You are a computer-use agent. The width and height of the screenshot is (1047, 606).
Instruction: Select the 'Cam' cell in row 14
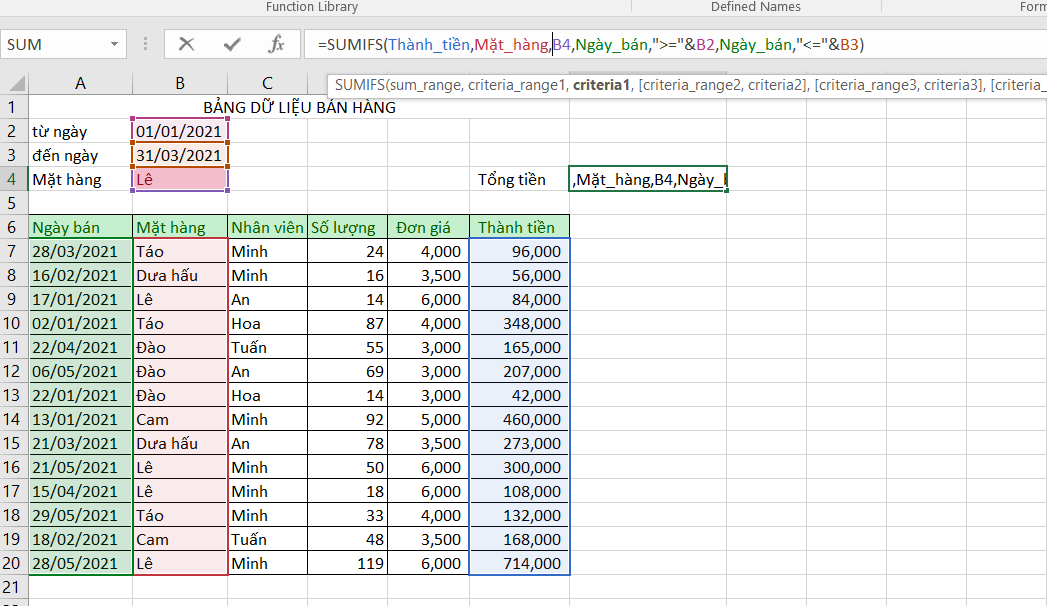[x=180, y=420]
